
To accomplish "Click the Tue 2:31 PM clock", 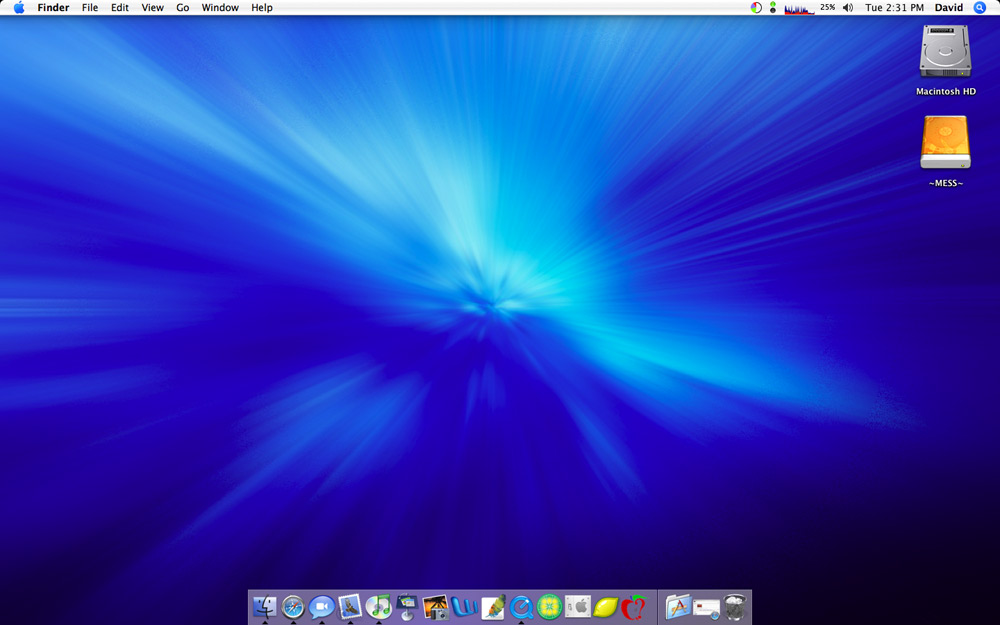I will tap(894, 8).
